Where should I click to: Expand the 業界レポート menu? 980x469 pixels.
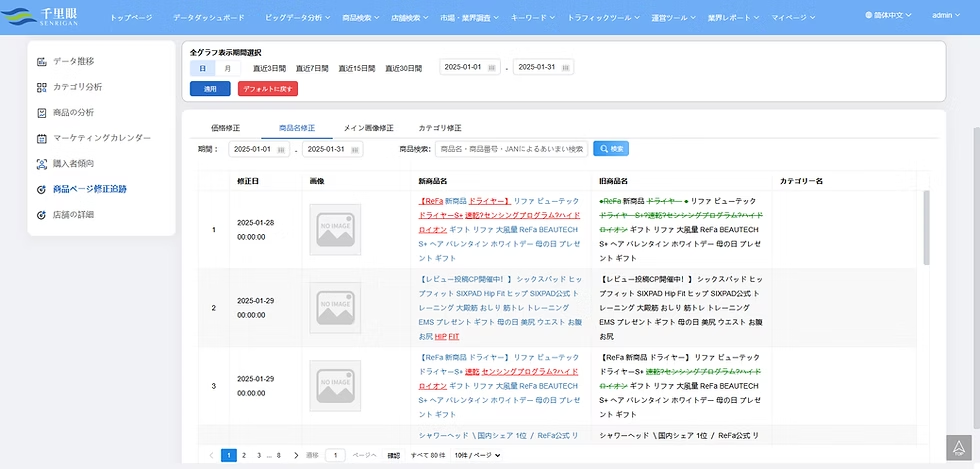pos(734,18)
